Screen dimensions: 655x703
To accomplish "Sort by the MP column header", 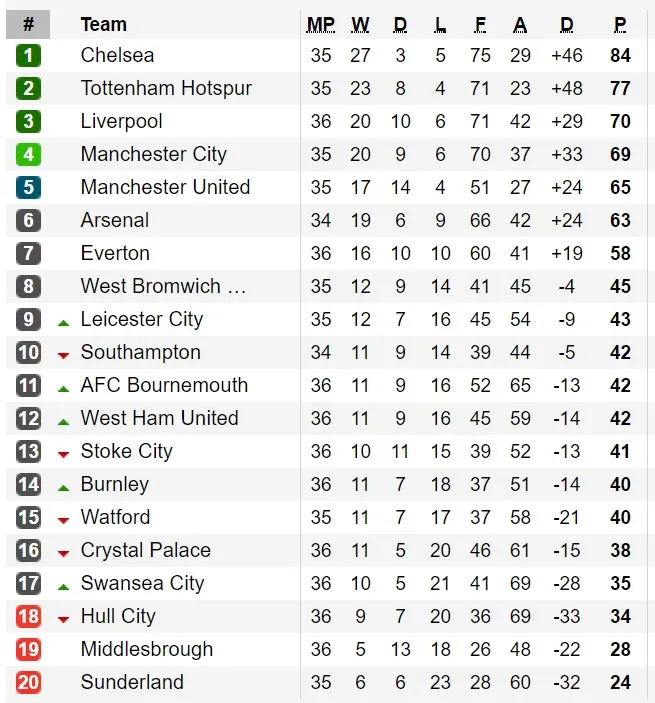I will [x=321, y=25].
